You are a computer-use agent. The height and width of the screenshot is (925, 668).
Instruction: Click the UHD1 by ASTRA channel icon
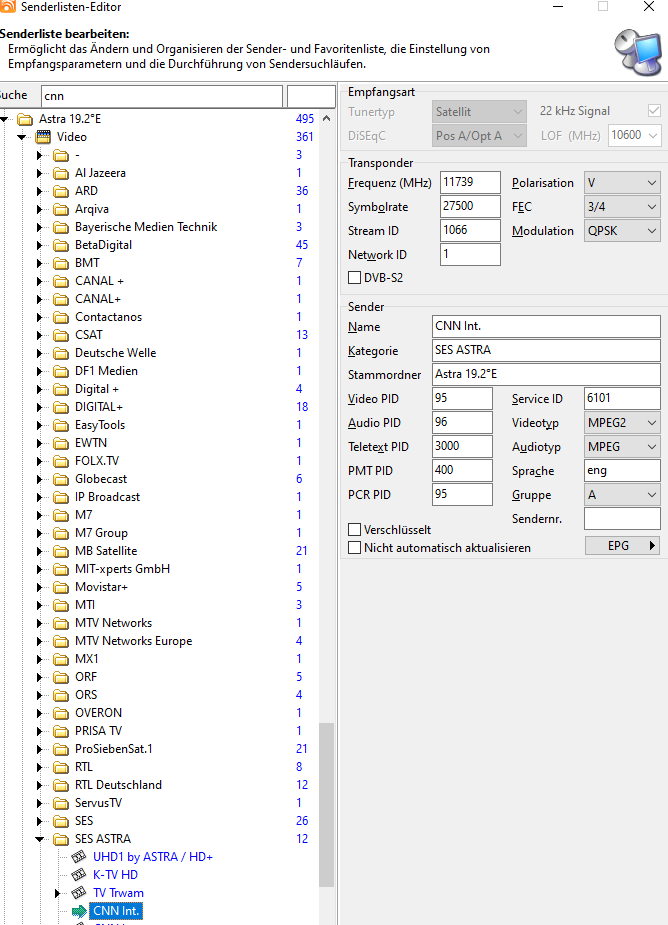tap(79, 857)
